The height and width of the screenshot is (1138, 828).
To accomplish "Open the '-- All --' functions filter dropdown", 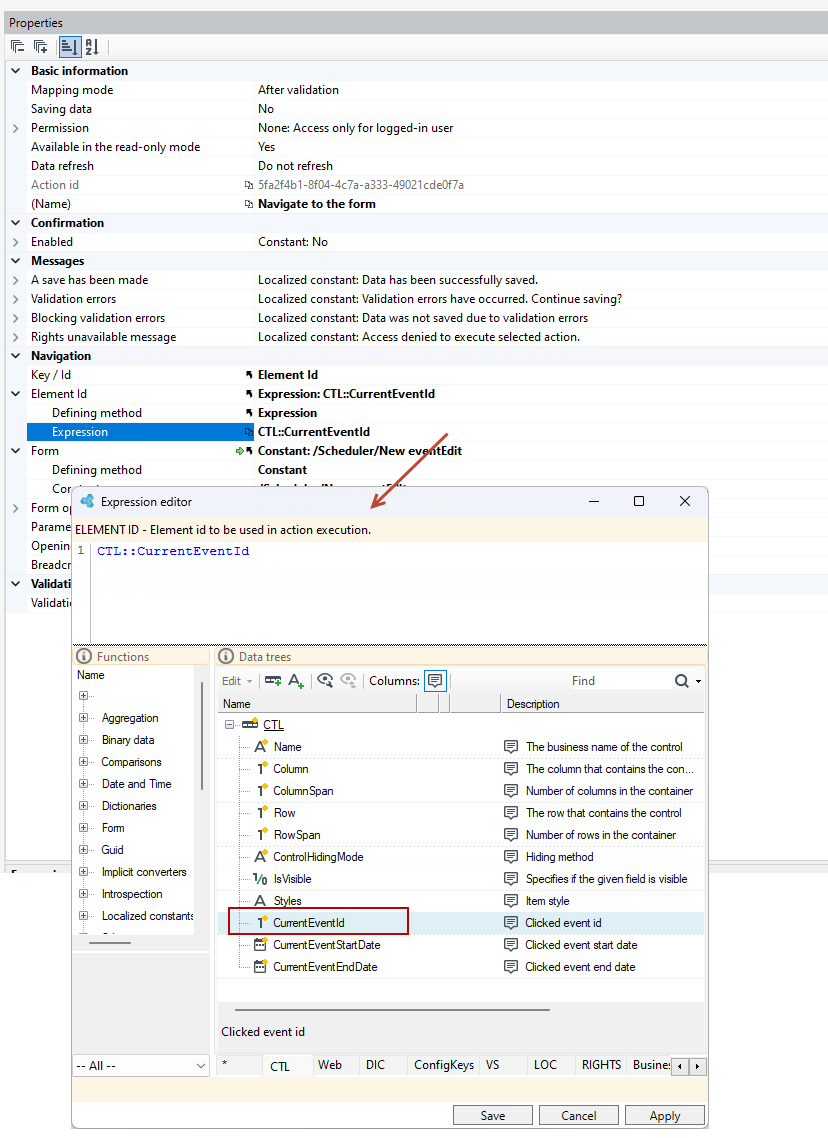I will click(x=142, y=1065).
